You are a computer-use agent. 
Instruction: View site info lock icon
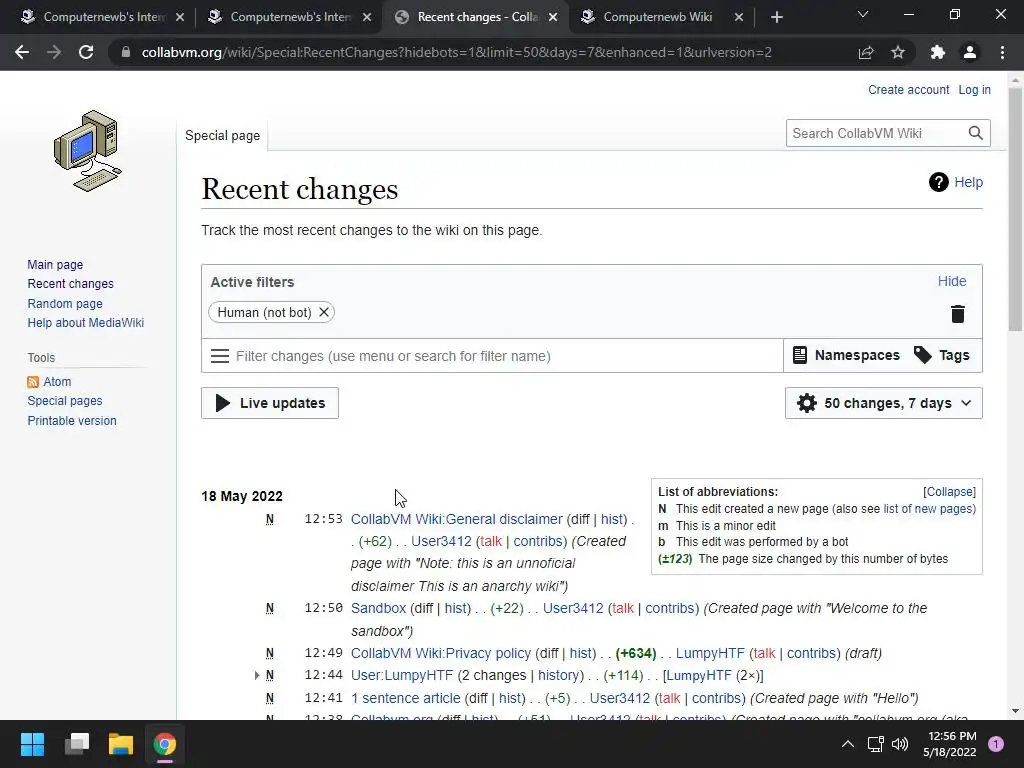pos(125,52)
